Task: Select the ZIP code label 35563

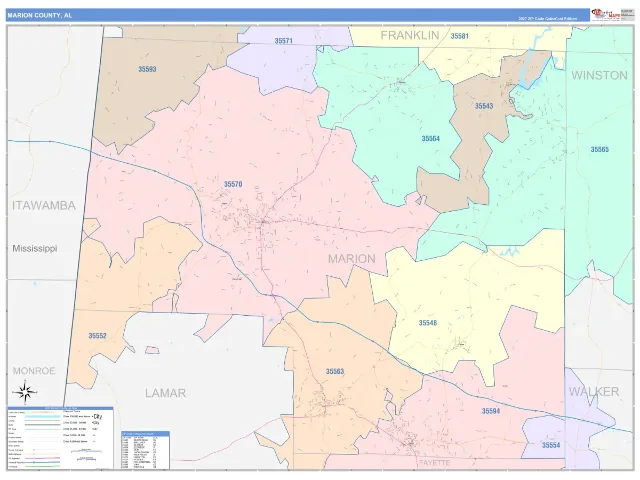Action: point(335,371)
